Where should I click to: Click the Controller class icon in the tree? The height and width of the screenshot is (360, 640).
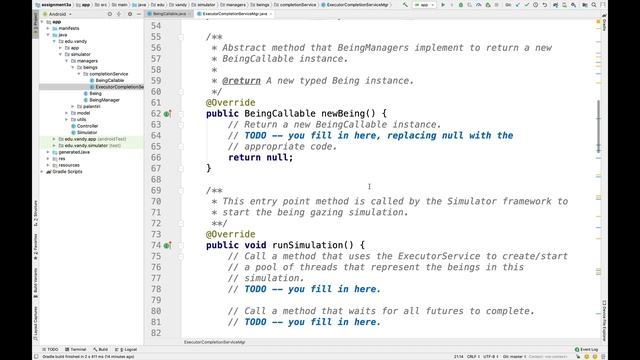click(x=74, y=126)
